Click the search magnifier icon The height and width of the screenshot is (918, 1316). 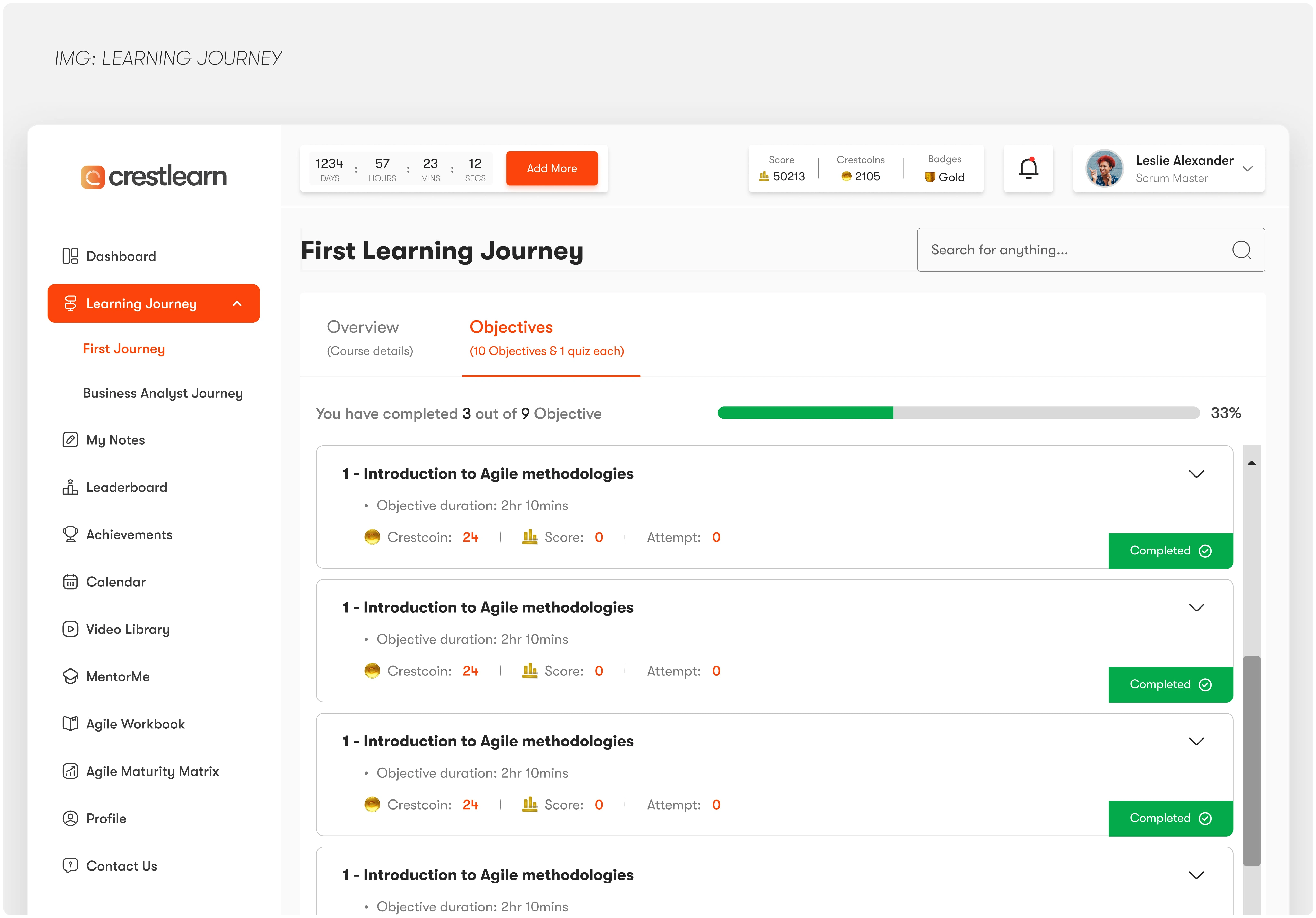pyautogui.click(x=1241, y=250)
